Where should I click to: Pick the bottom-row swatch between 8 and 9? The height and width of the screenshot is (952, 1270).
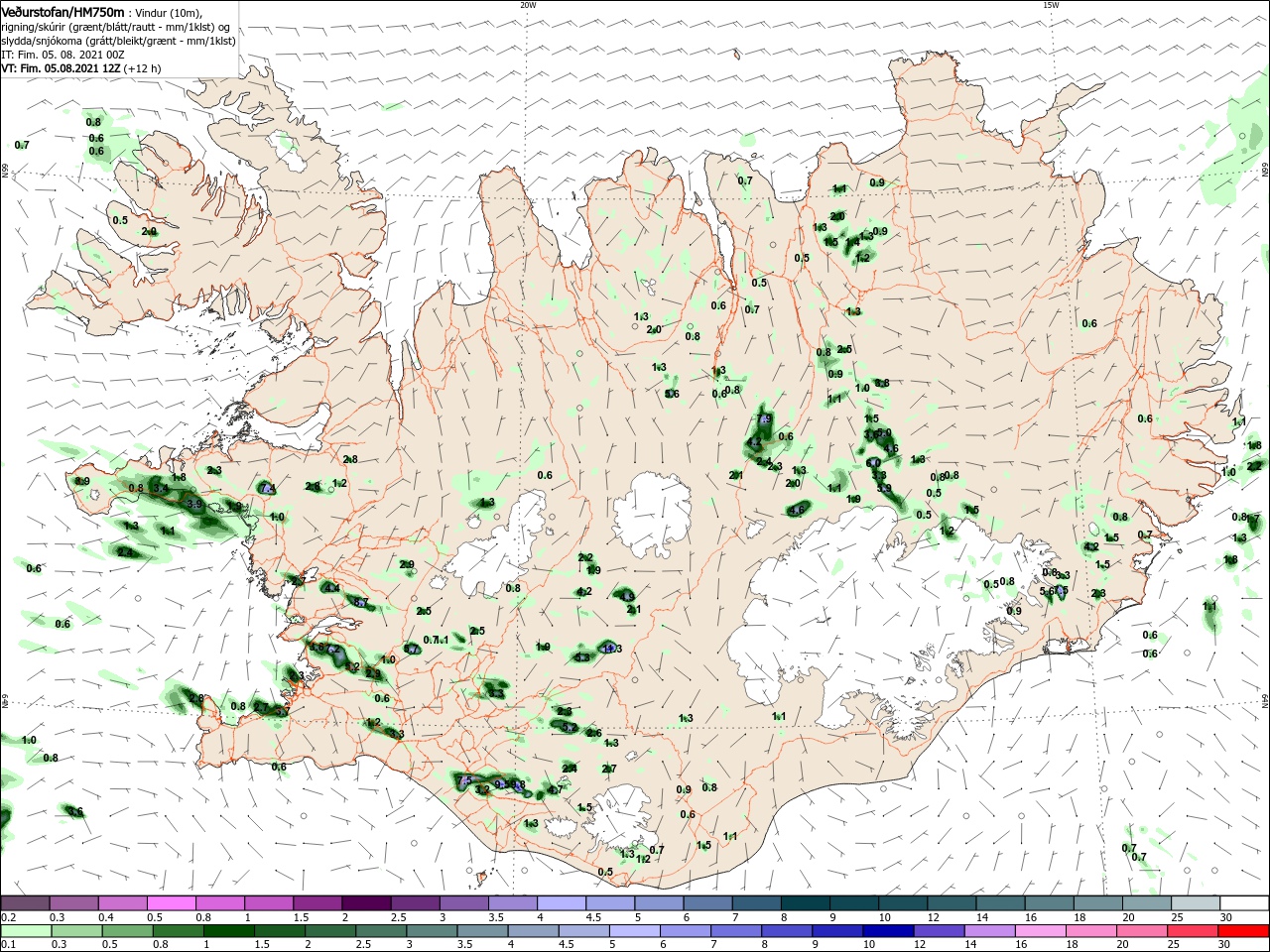click(x=787, y=930)
